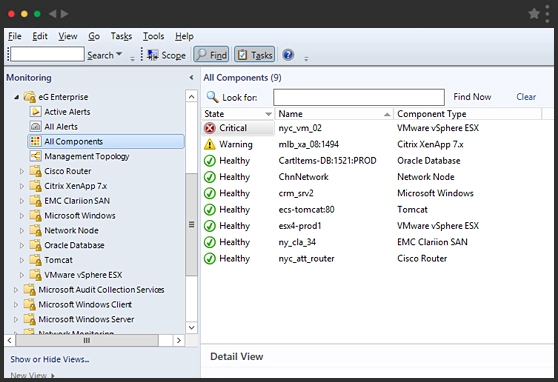Click Show or Hide Views link
This screenshot has height=382, width=558.
[49, 359]
